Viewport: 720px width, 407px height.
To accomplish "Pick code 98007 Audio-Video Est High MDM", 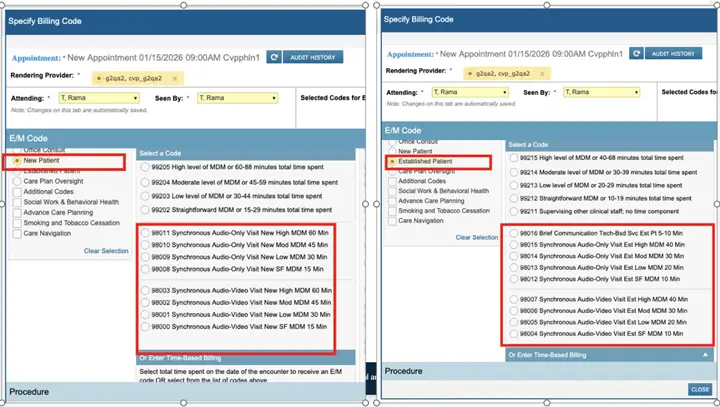I will (x=514, y=299).
